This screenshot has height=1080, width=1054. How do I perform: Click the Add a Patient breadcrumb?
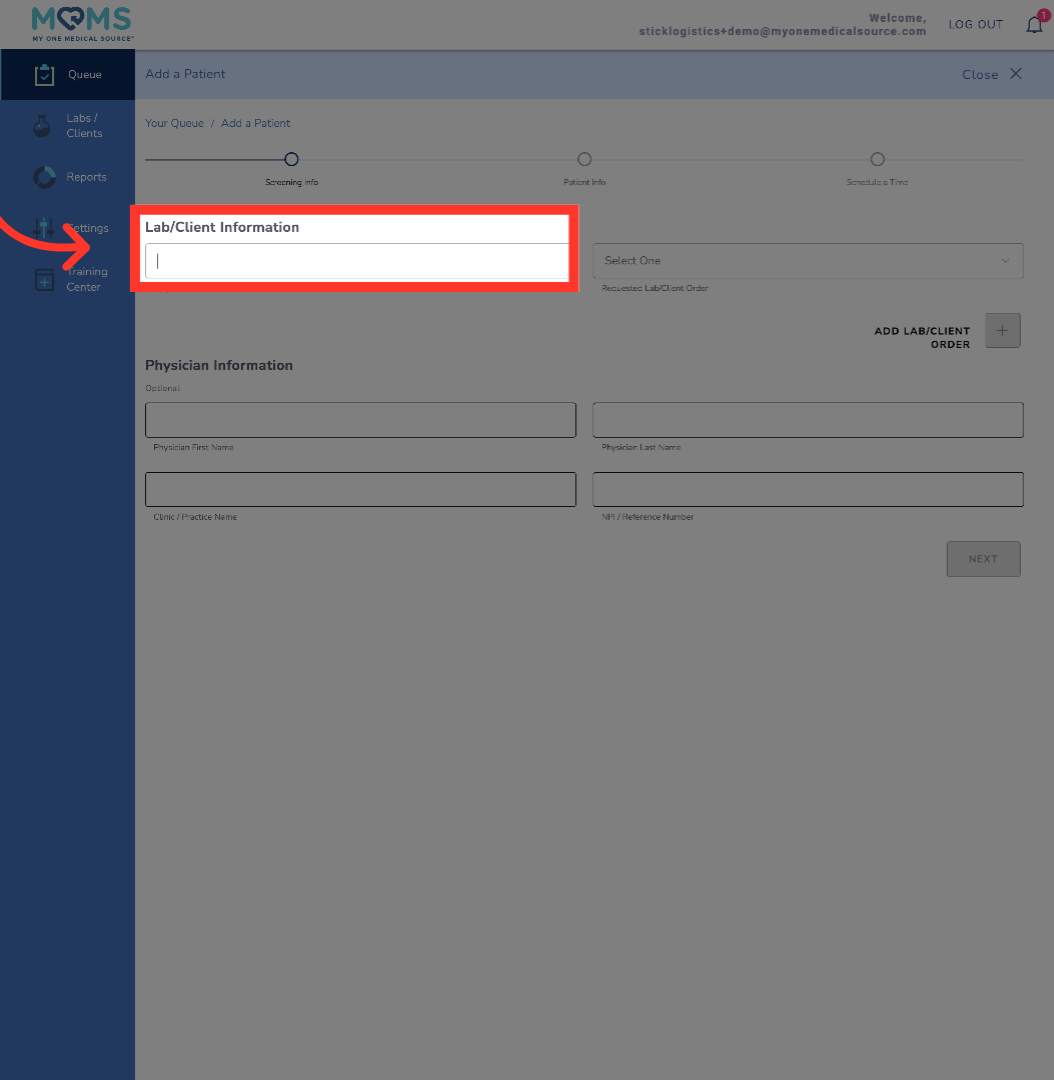click(x=256, y=123)
